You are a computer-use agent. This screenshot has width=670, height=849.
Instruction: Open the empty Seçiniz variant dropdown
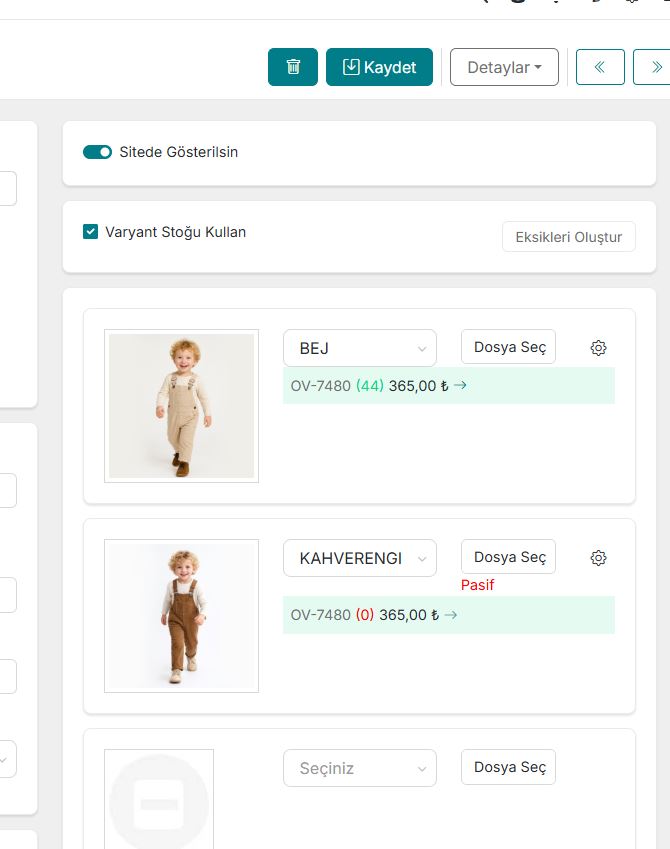click(360, 768)
